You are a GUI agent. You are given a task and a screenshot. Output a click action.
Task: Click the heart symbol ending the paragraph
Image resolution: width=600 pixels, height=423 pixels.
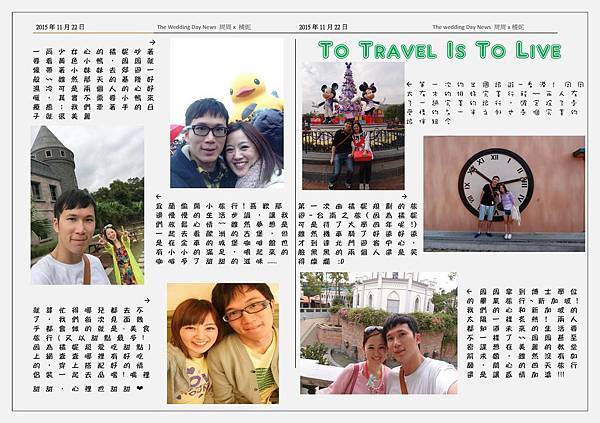tap(140, 388)
